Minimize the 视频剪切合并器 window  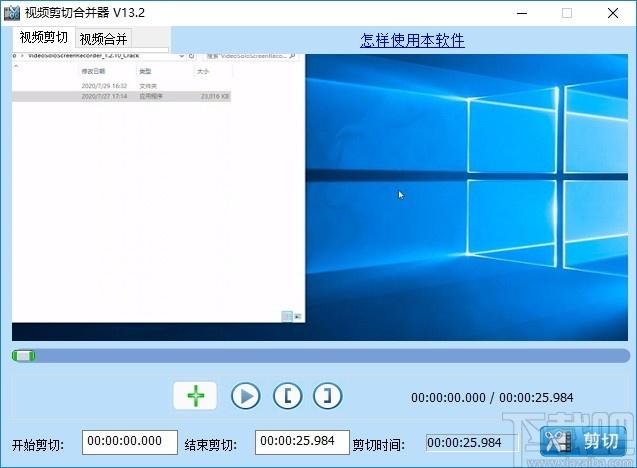522,13
